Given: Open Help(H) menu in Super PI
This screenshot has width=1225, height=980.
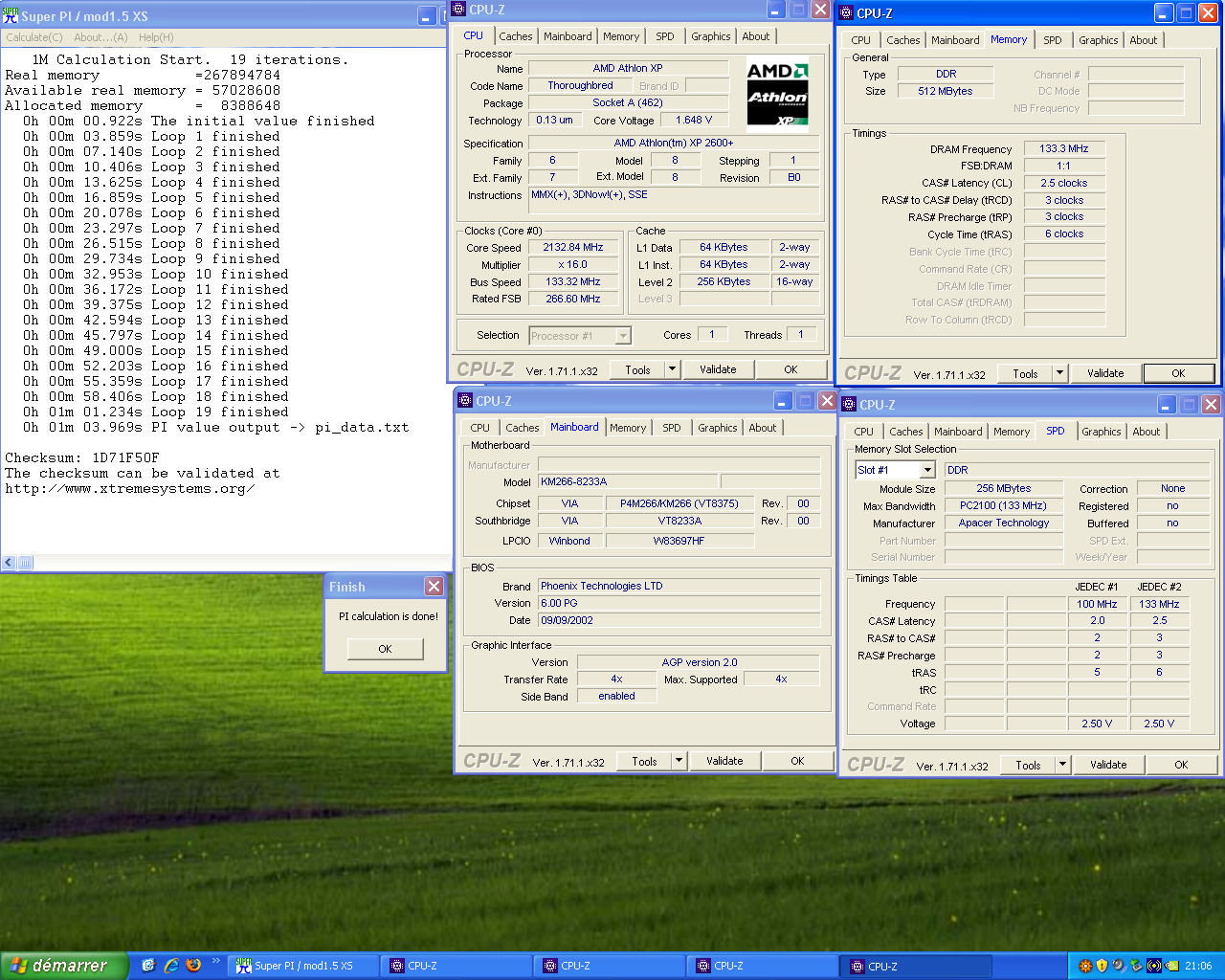Looking at the screenshot, I should coord(156,37).
